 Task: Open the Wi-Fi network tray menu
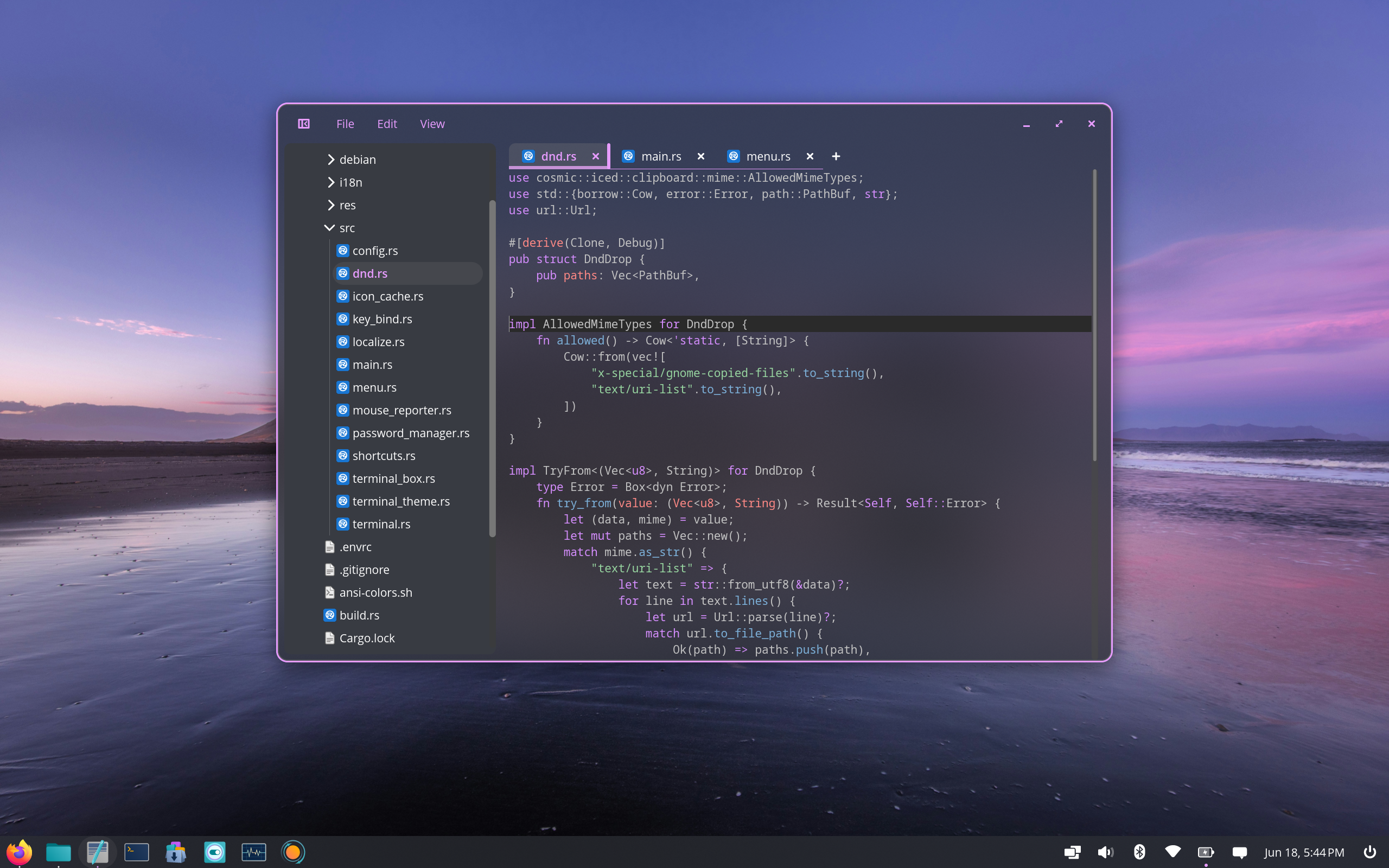pos(1173,852)
